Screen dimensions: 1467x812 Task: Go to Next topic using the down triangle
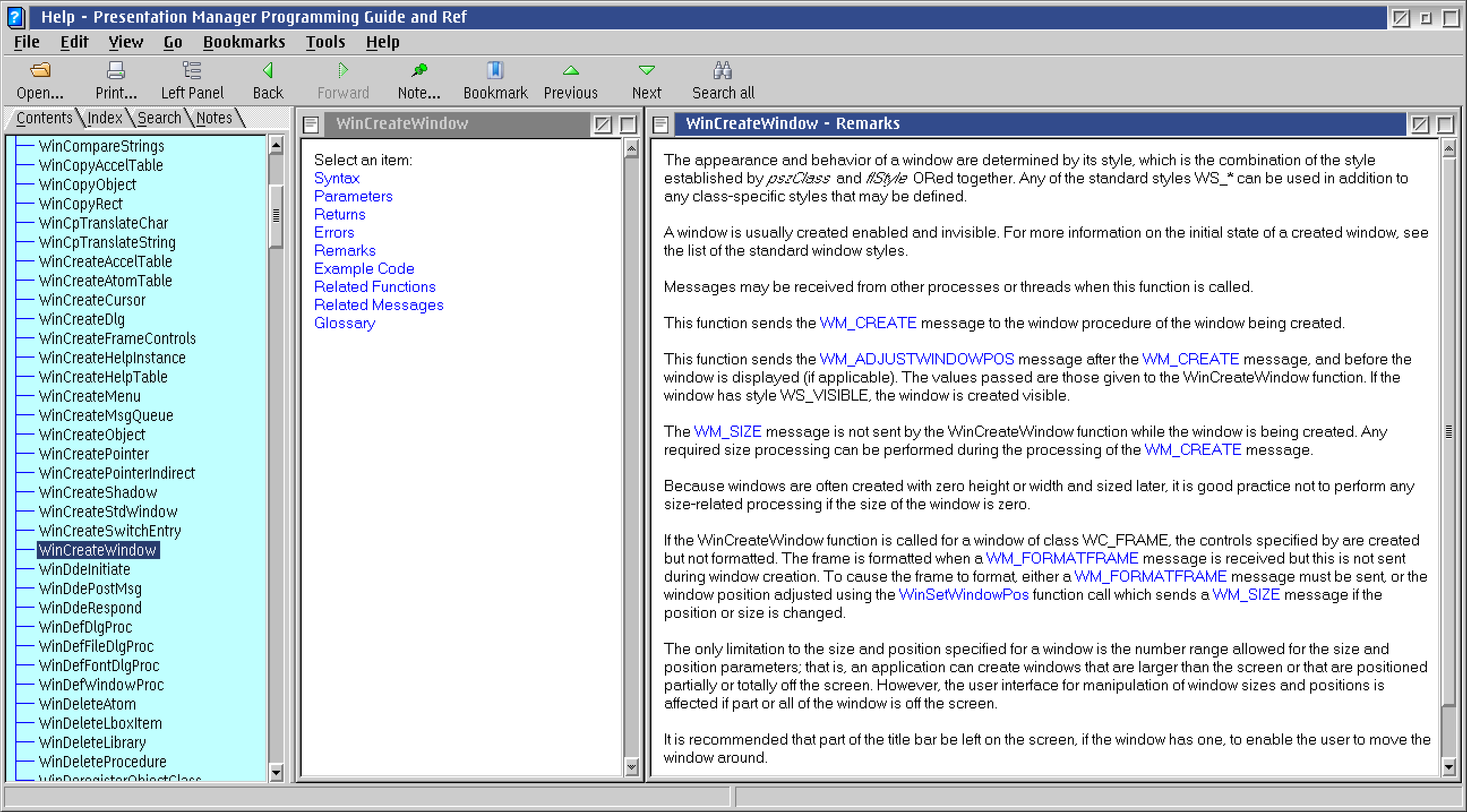(646, 71)
